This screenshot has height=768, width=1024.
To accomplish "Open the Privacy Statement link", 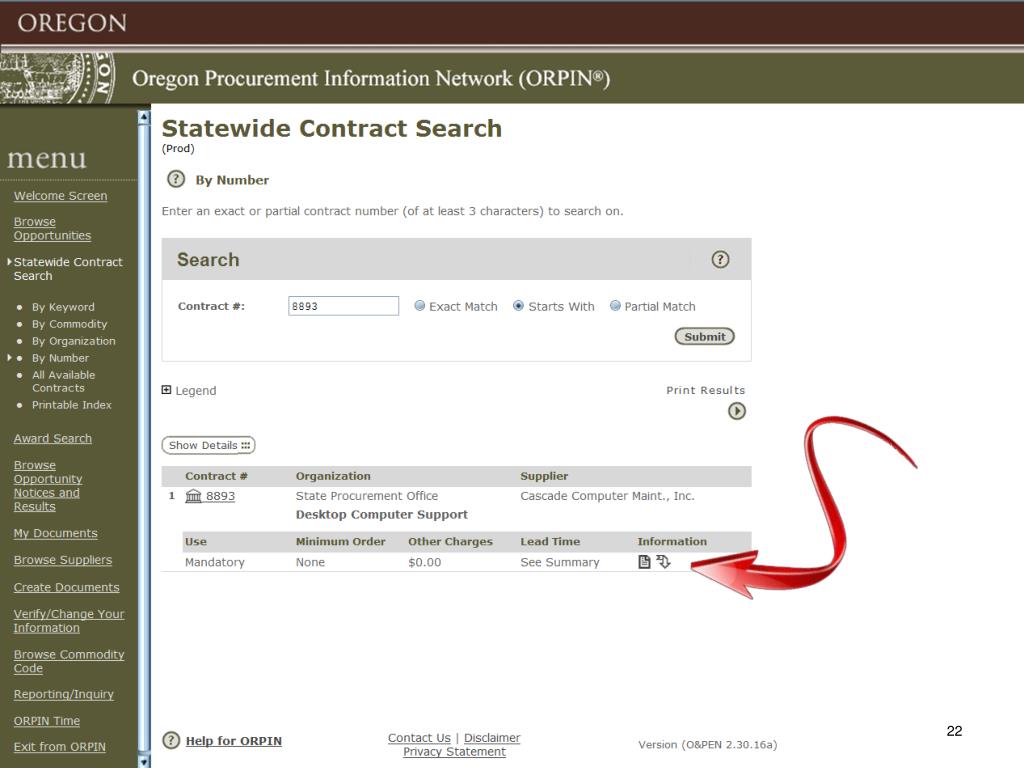I will pos(454,752).
